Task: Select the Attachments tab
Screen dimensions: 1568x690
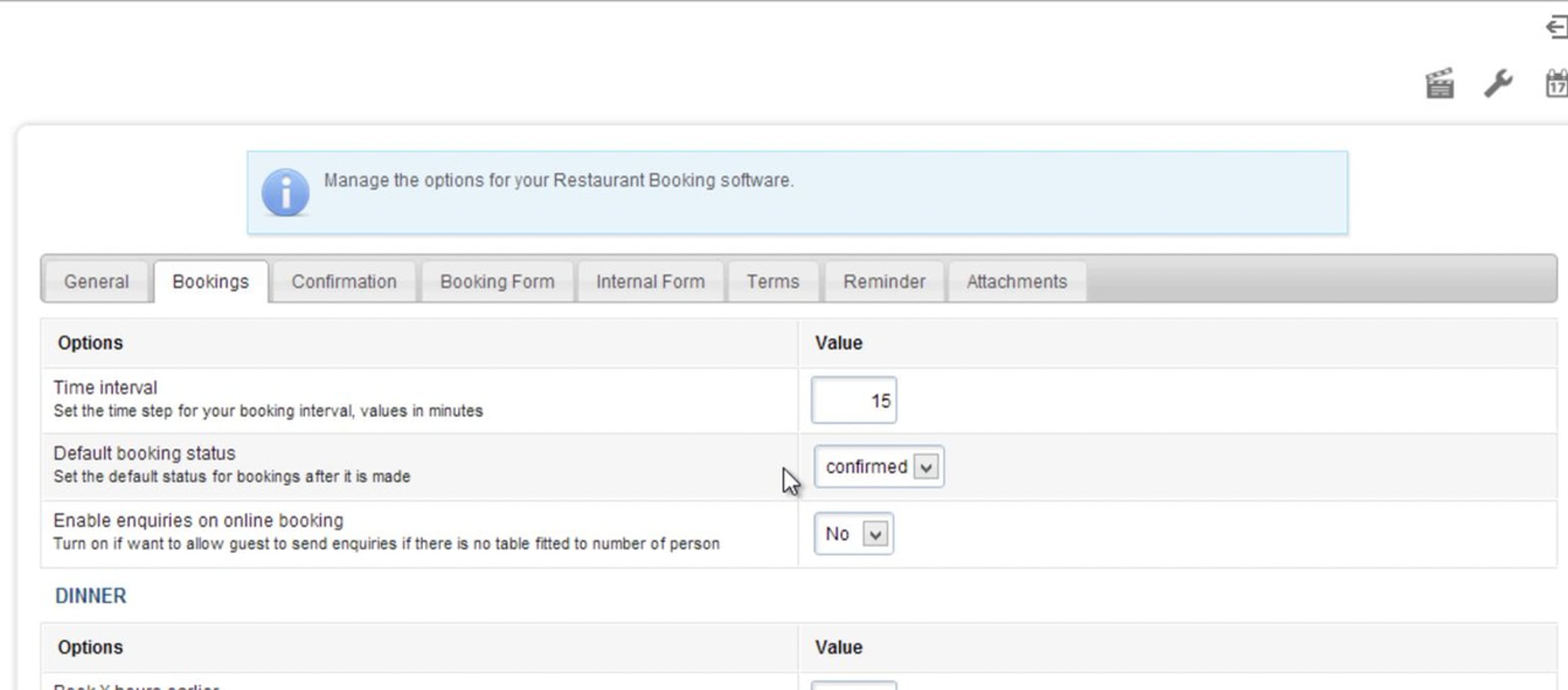Action: pos(1017,282)
